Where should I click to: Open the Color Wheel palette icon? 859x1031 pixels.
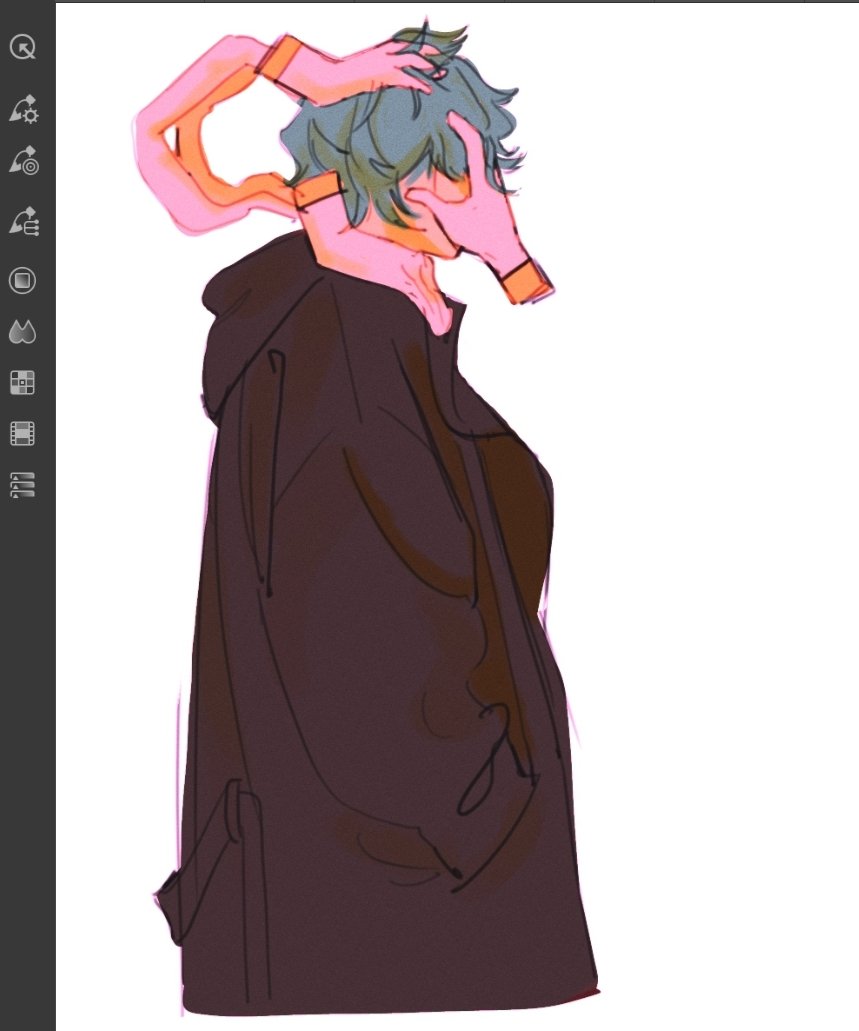click(22, 281)
